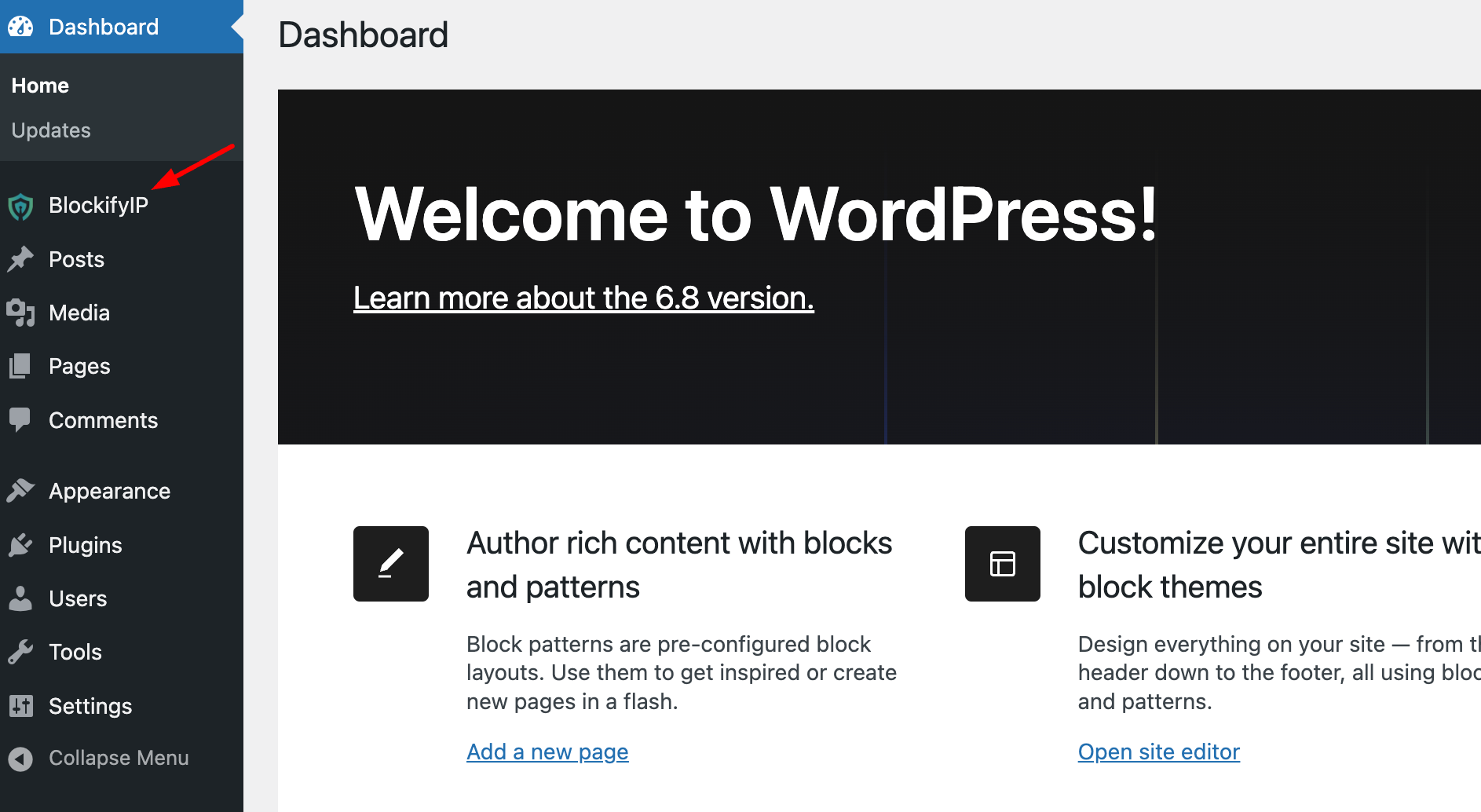
Task: Click the Dashboard page title
Action: [363, 35]
